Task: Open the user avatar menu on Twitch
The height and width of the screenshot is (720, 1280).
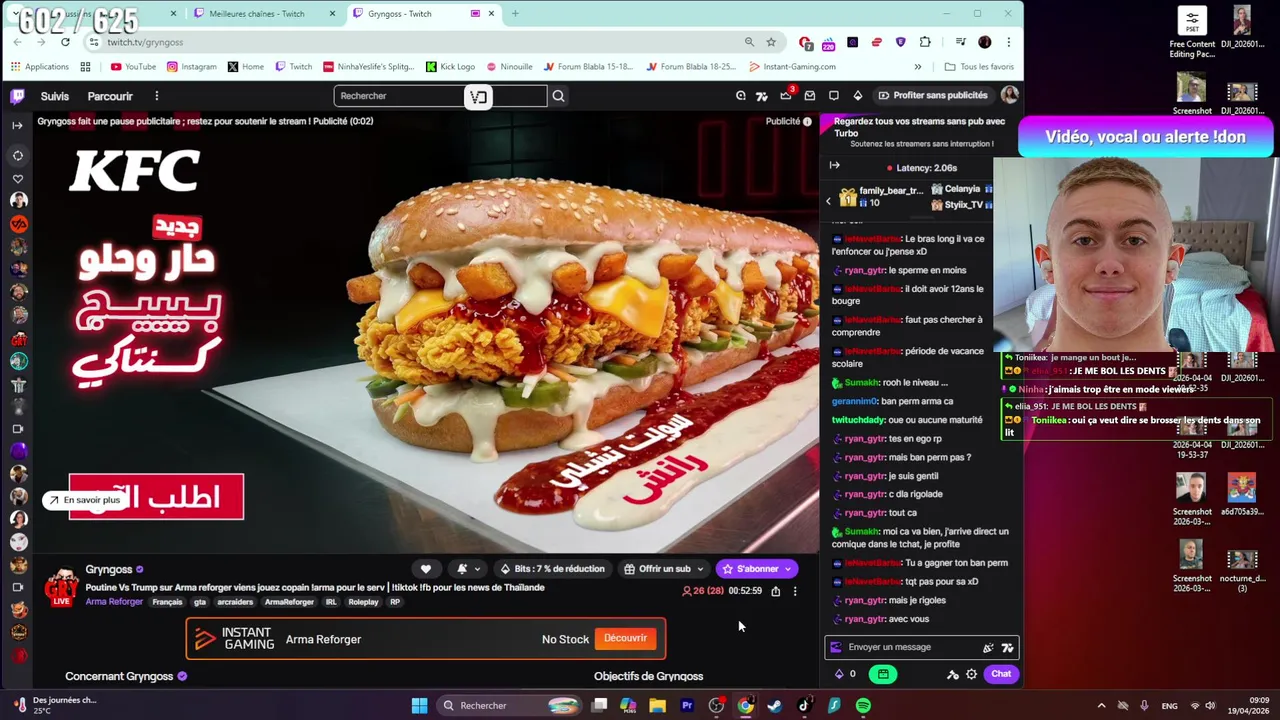Action: (1009, 95)
